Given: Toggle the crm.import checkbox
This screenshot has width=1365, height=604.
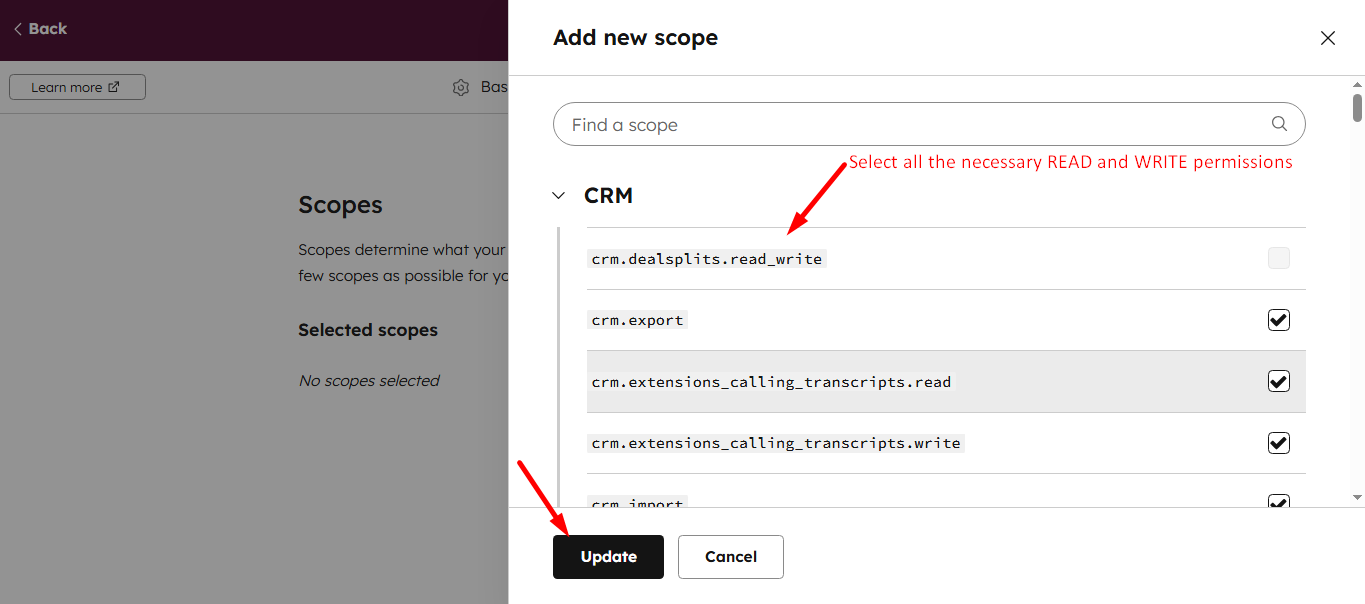Looking at the screenshot, I should tap(1278, 500).
